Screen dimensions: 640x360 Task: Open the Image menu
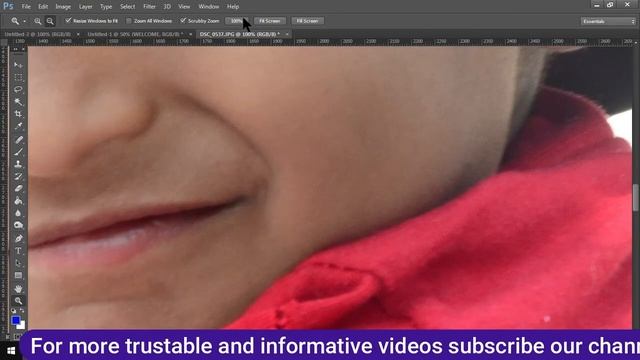point(63,7)
